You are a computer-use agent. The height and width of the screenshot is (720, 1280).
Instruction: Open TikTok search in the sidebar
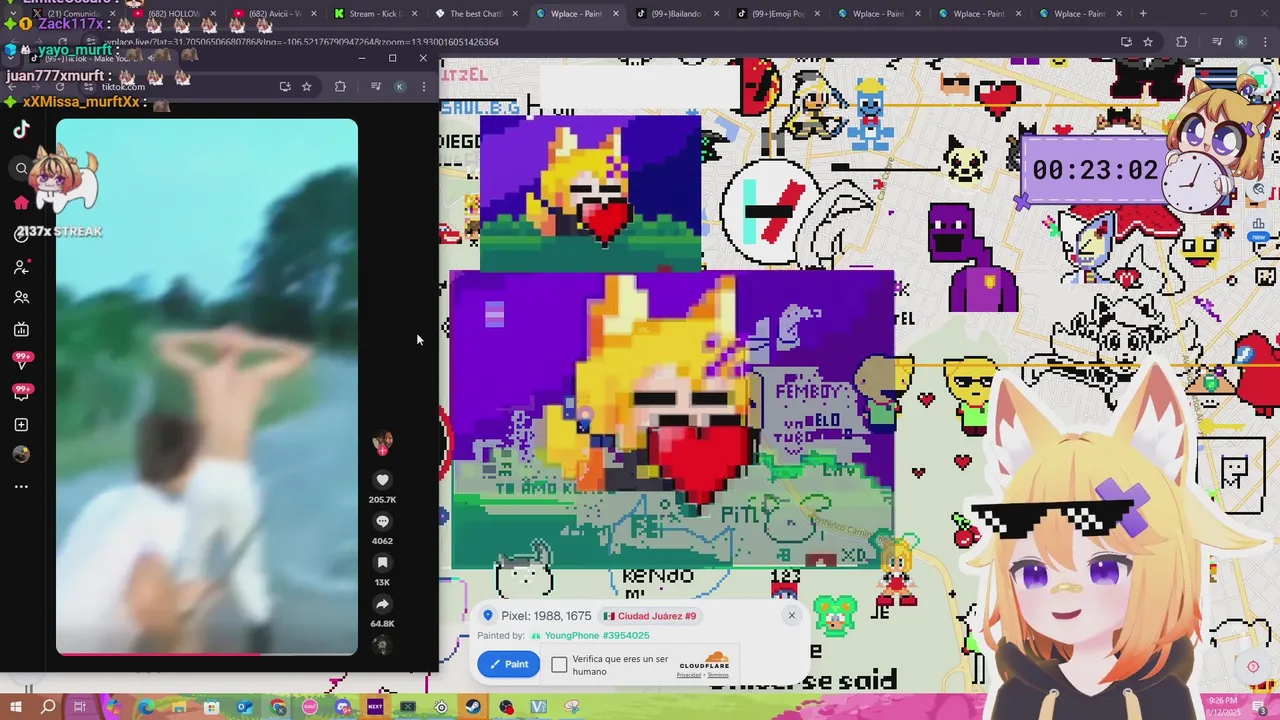pyautogui.click(x=21, y=168)
